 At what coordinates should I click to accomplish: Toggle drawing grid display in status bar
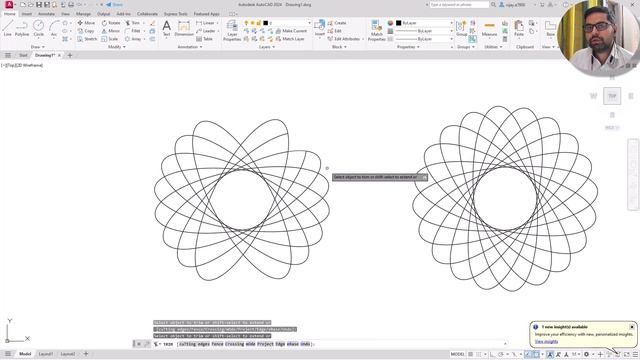click(x=471, y=354)
